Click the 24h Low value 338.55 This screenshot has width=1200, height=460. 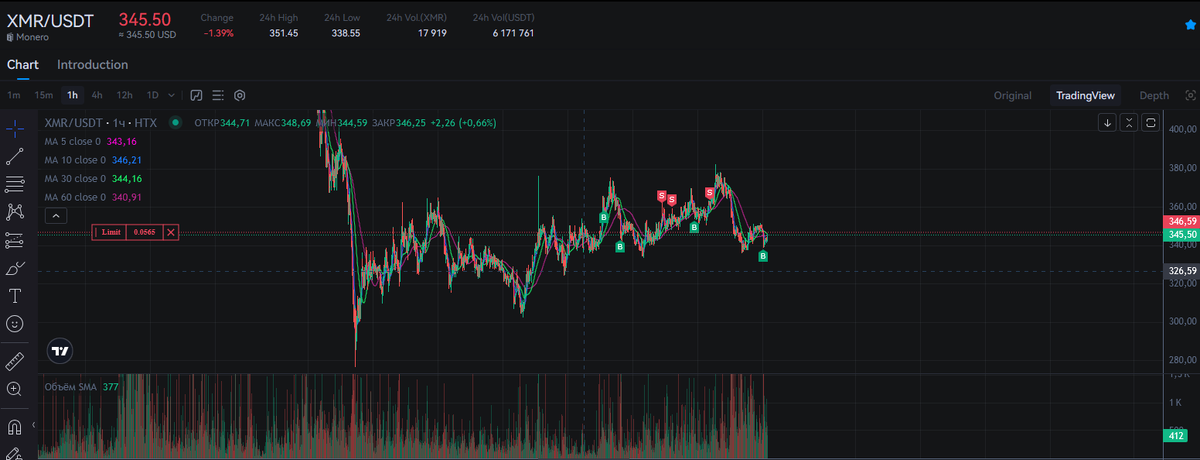point(346,33)
